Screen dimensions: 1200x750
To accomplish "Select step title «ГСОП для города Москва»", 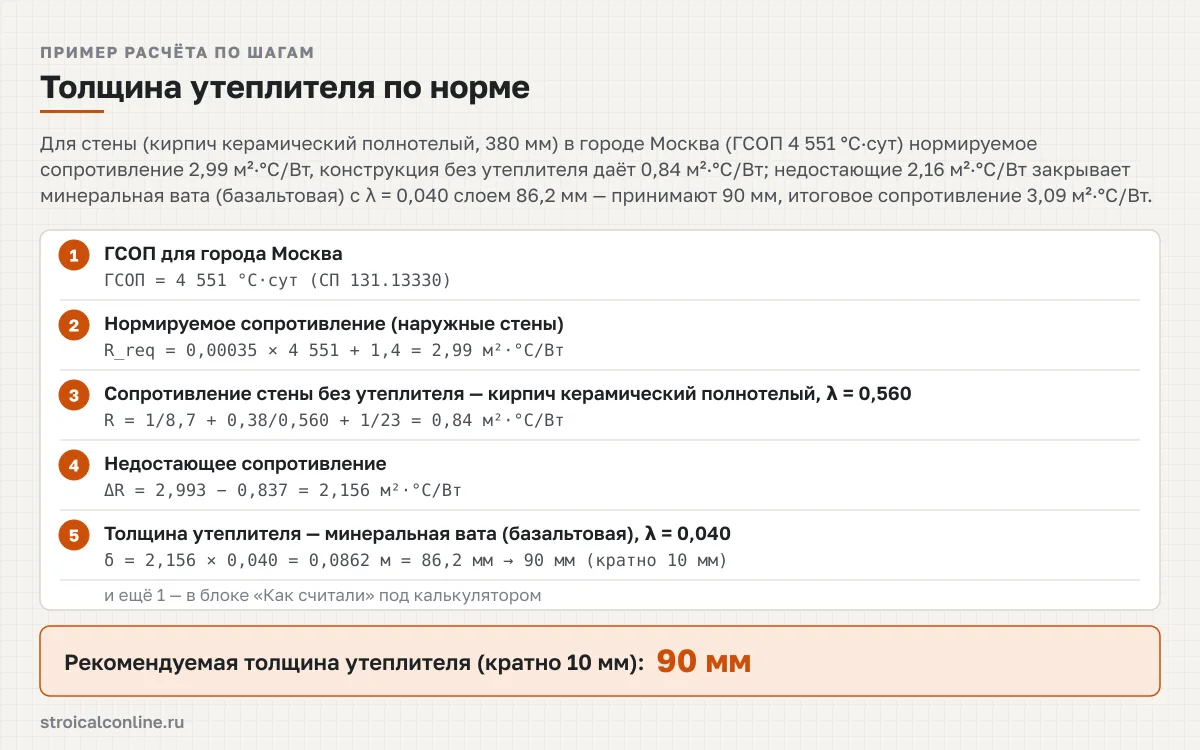I will tap(223, 254).
